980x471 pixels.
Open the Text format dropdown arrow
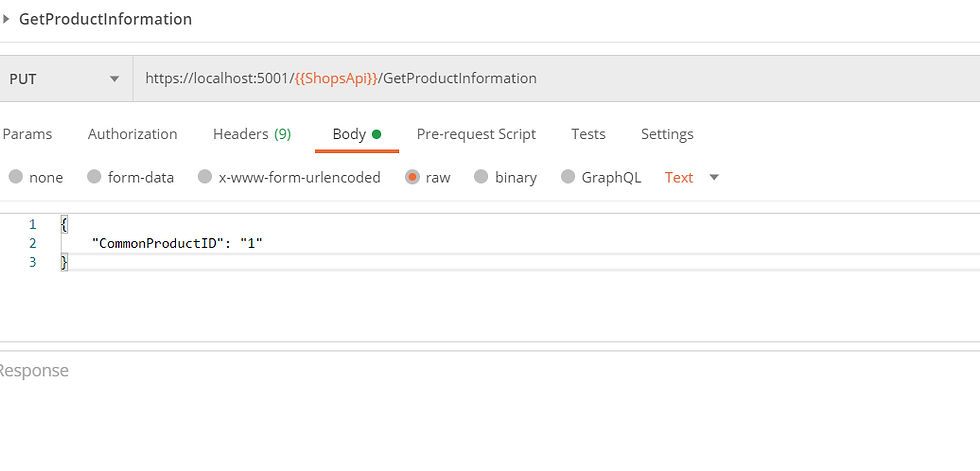tap(714, 177)
